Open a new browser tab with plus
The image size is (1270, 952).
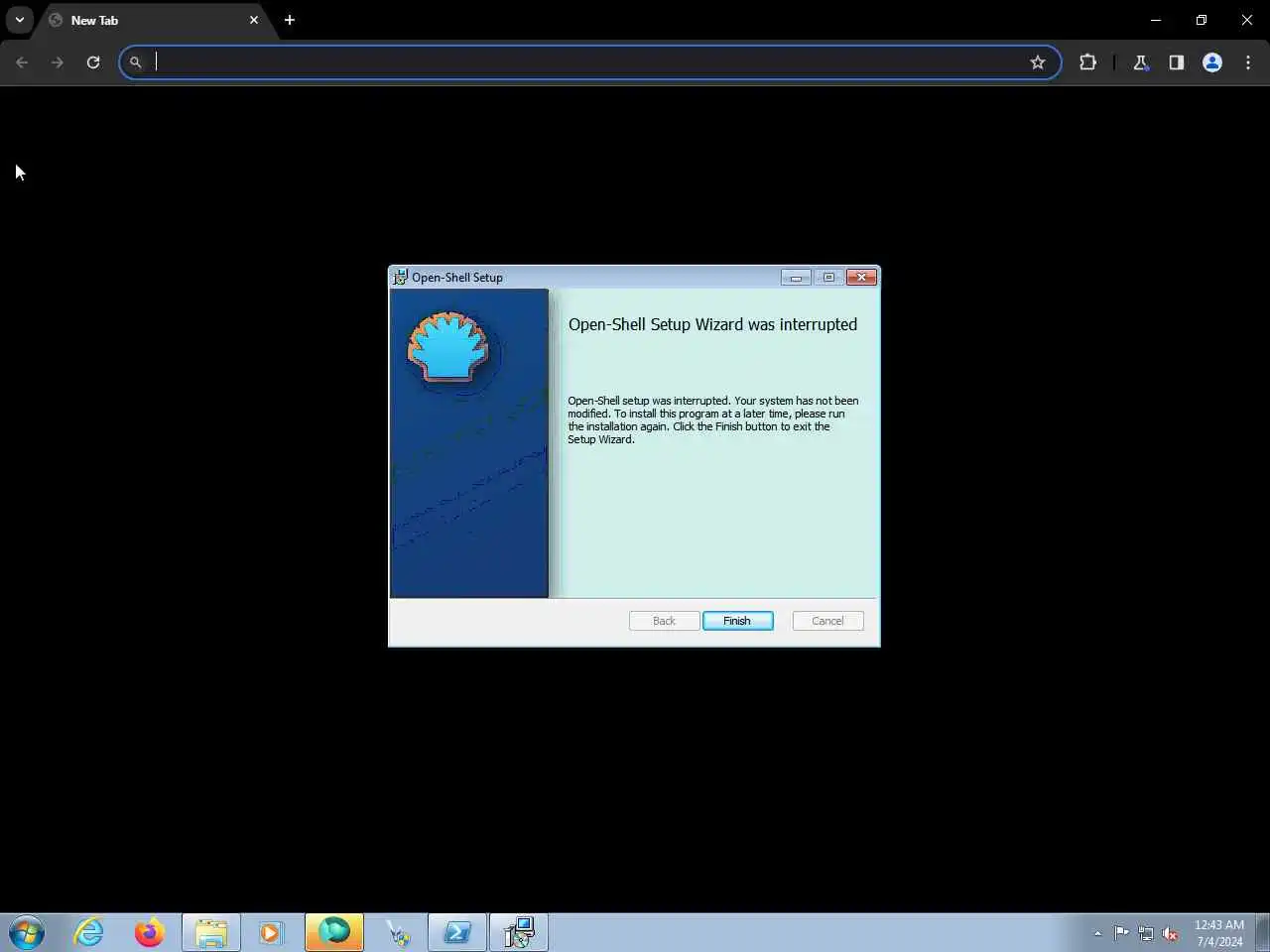290,20
